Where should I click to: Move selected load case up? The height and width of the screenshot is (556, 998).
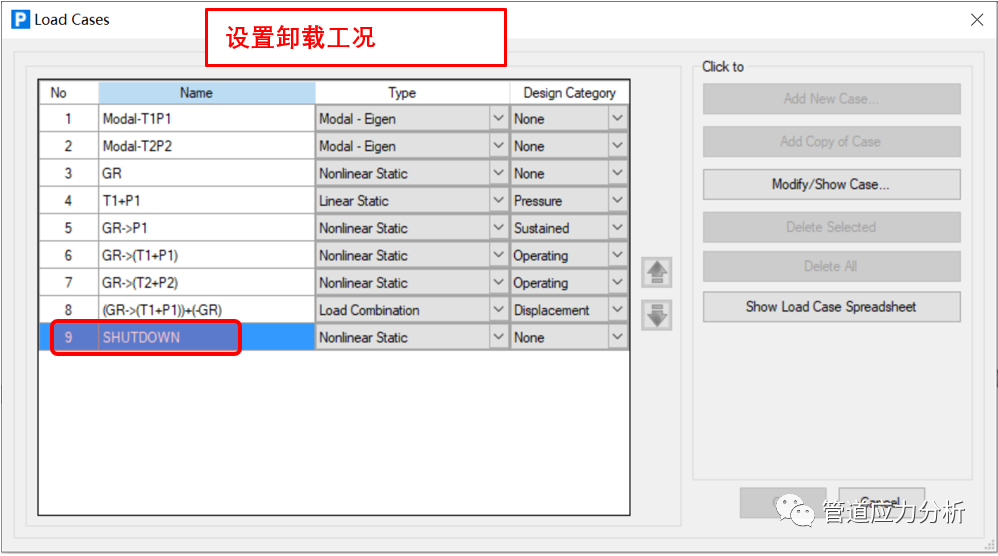click(x=656, y=273)
